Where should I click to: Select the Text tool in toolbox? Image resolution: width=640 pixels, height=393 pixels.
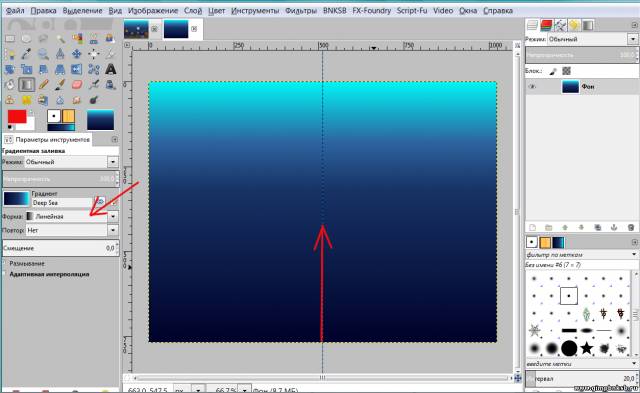click(111, 69)
